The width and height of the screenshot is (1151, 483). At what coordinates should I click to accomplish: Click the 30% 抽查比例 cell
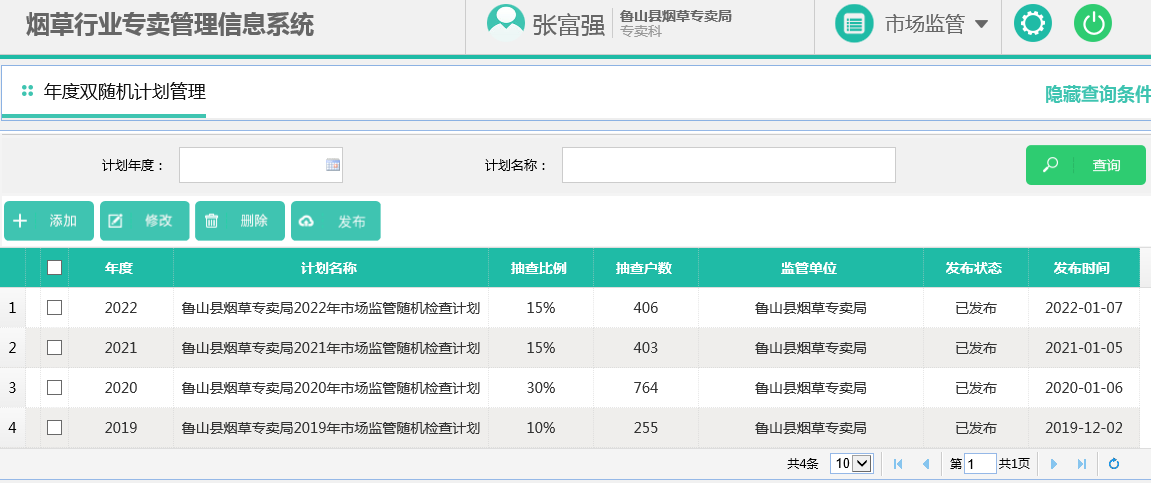click(540, 387)
